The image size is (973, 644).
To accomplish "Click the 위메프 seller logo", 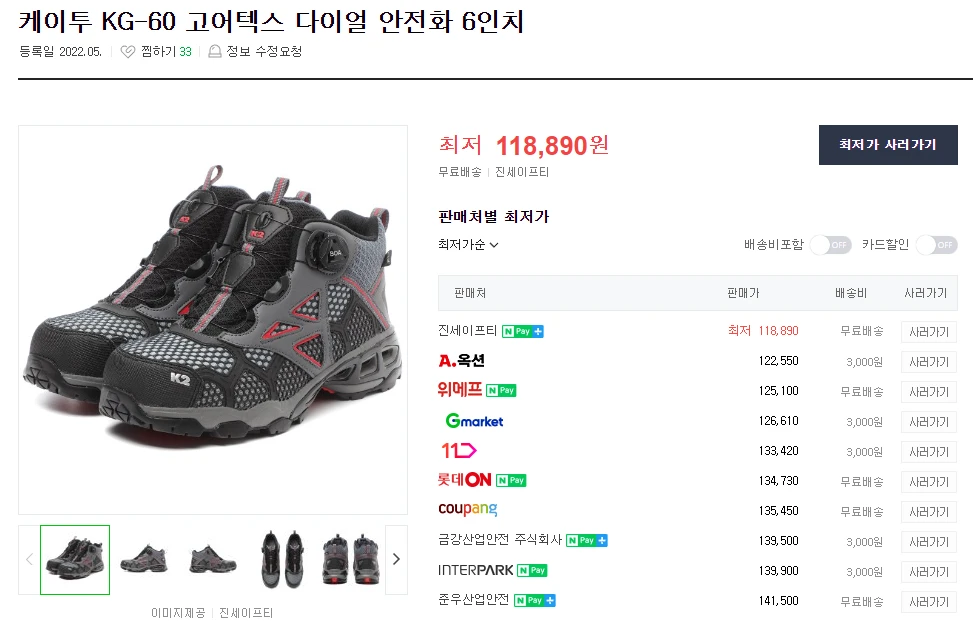I will tap(461, 390).
